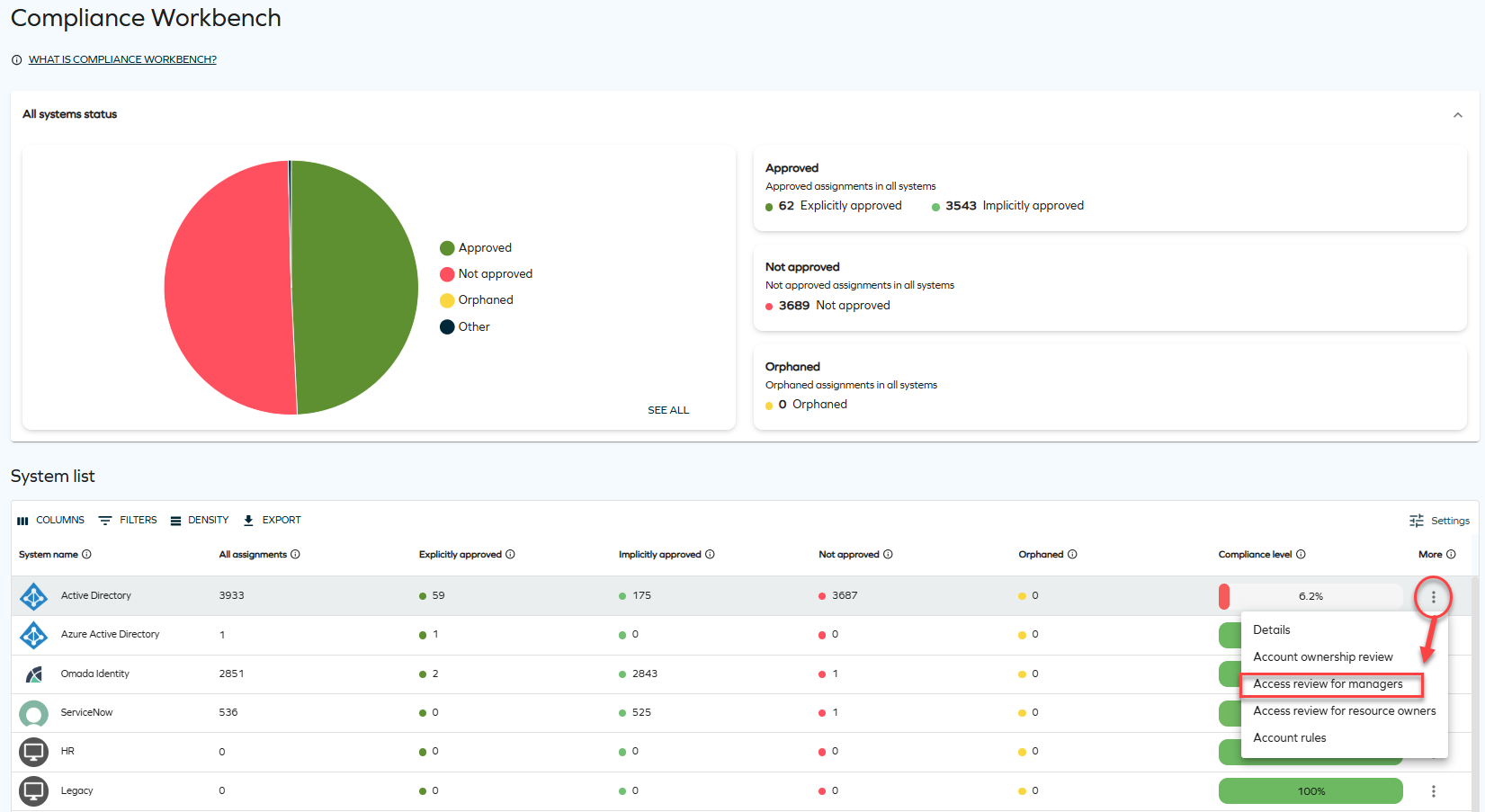Open the HR system monitor icon
The width and height of the screenshot is (1485, 812).
pos(33,752)
